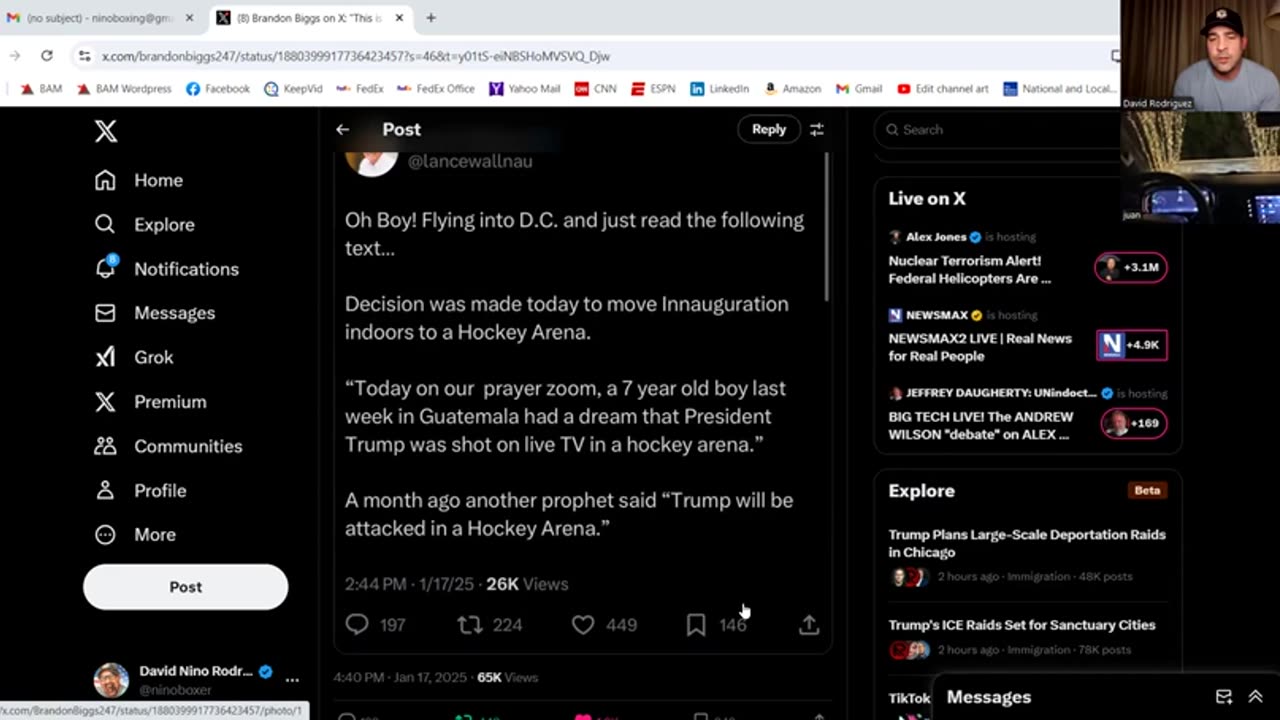The width and height of the screenshot is (1280, 720).
Task: Compose new message icon in Messages bar
Action: (1223, 697)
